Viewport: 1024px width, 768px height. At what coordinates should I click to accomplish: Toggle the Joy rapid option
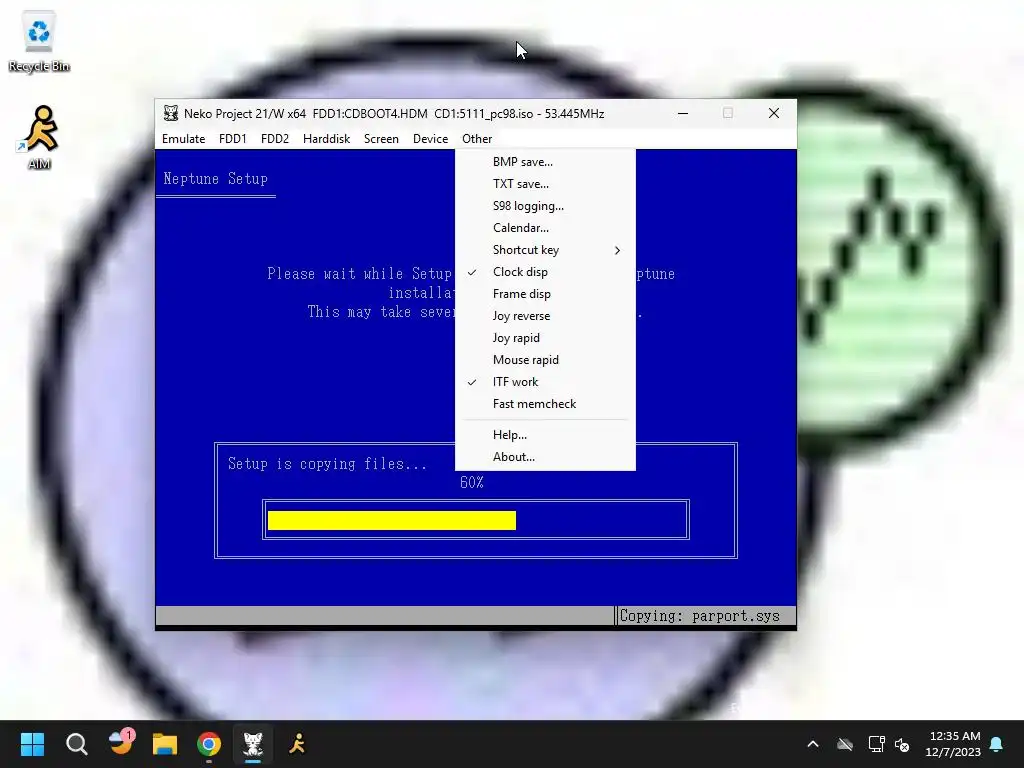[x=545, y=338]
